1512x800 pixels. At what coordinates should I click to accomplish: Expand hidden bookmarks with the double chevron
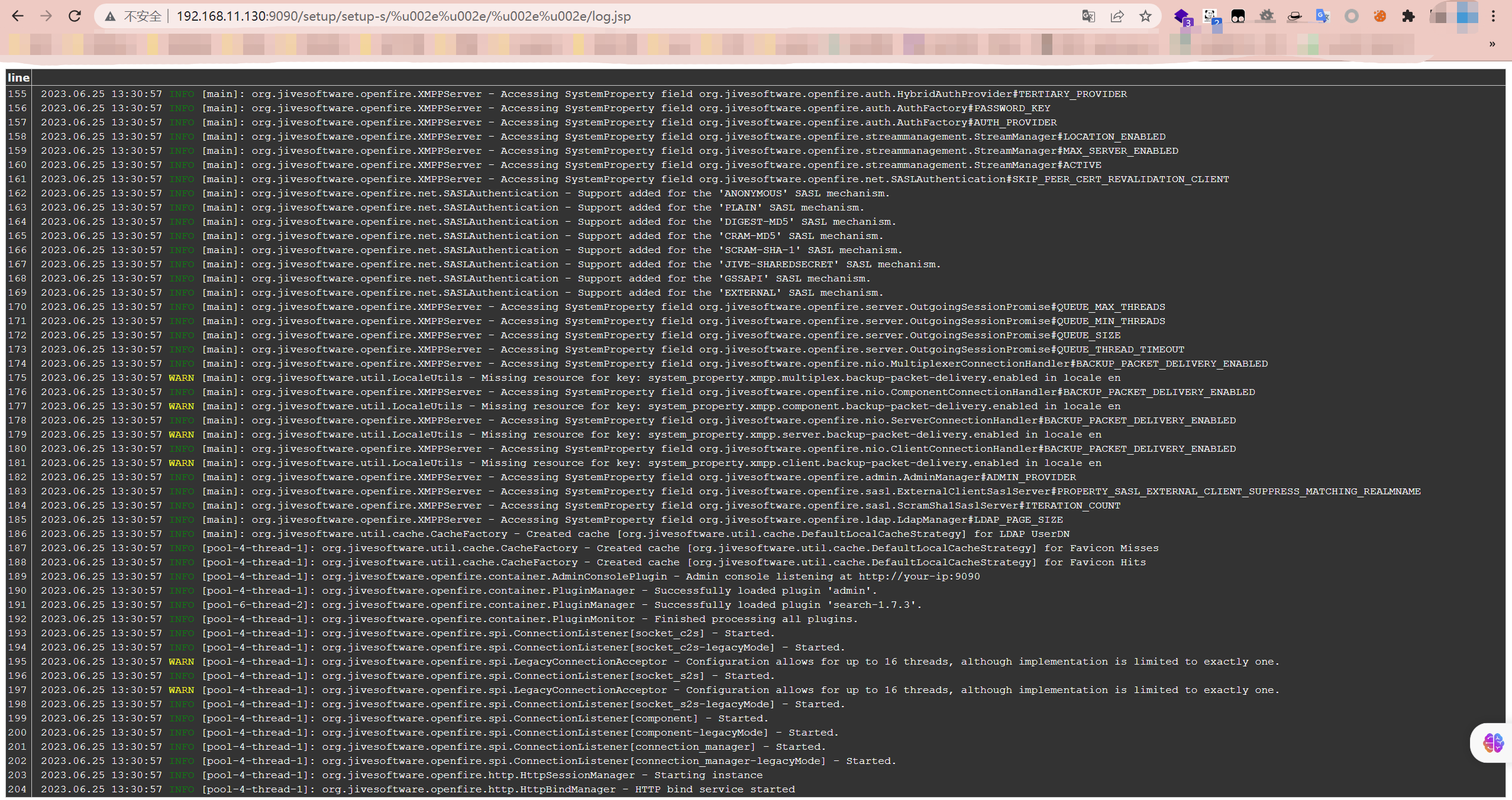tap(1492, 44)
